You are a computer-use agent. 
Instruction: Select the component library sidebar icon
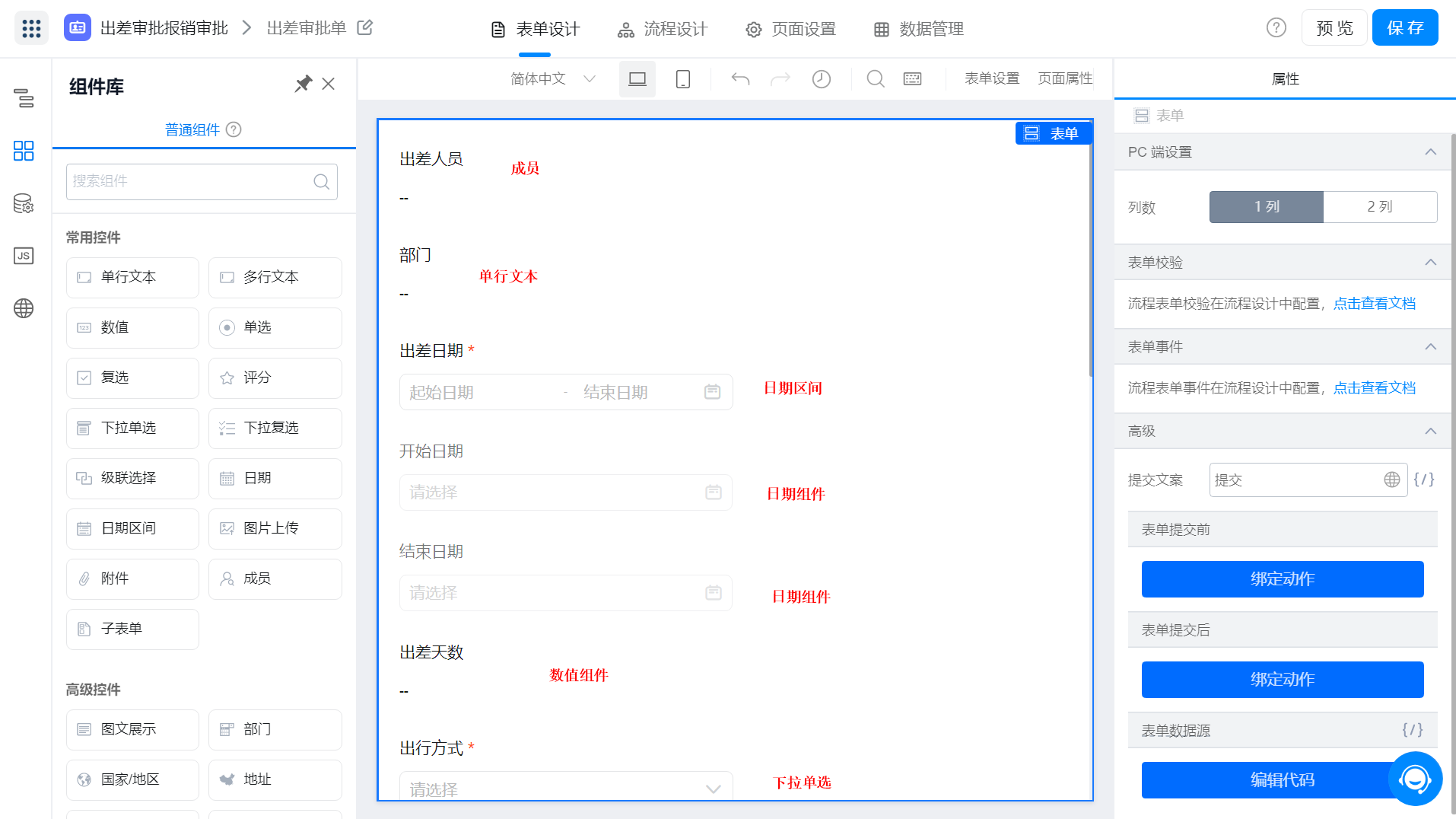pyautogui.click(x=24, y=151)
